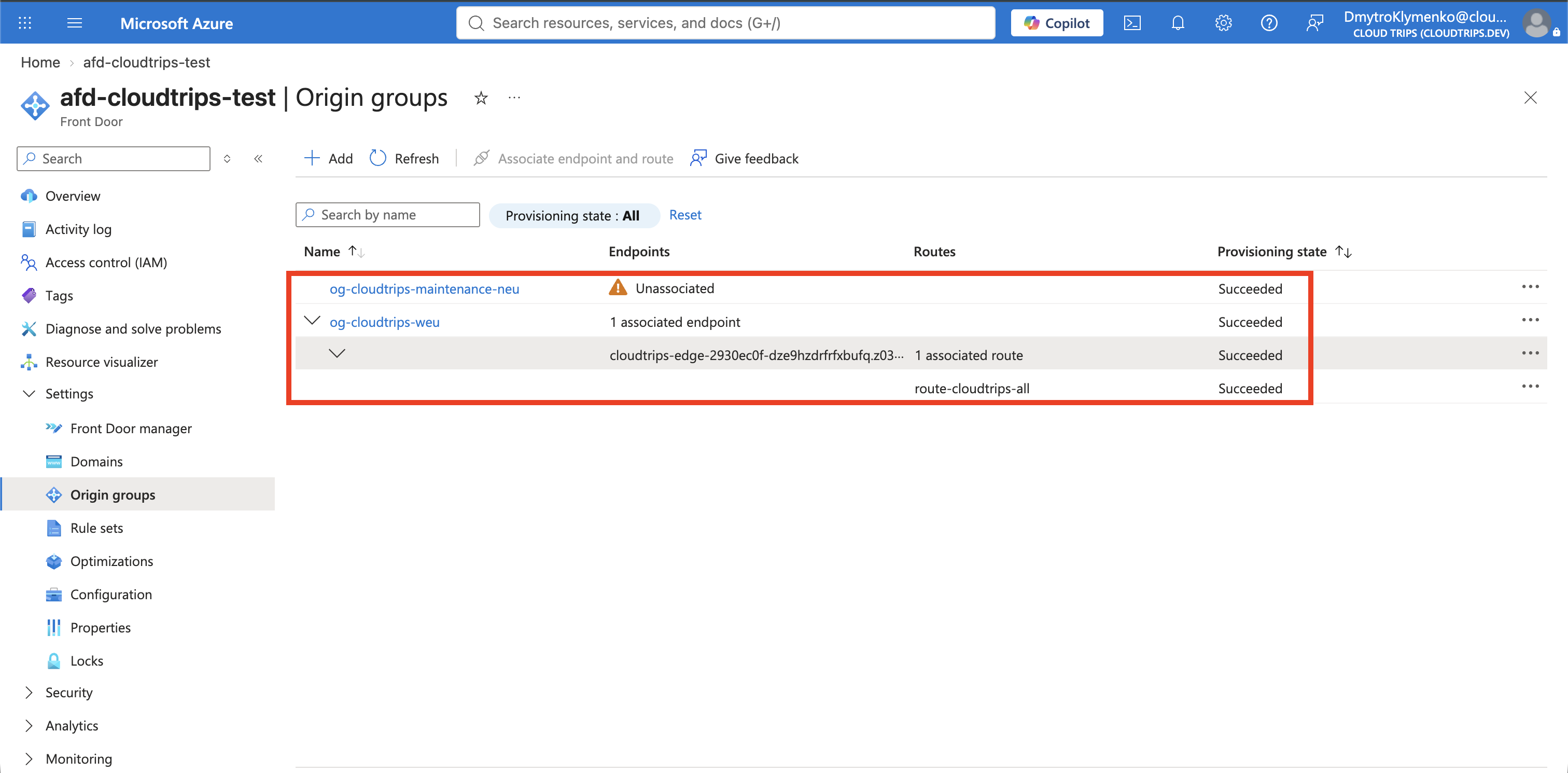The image size is (1568, 773).
Task: Open the help question mark icon
Action: point(1269,23)
